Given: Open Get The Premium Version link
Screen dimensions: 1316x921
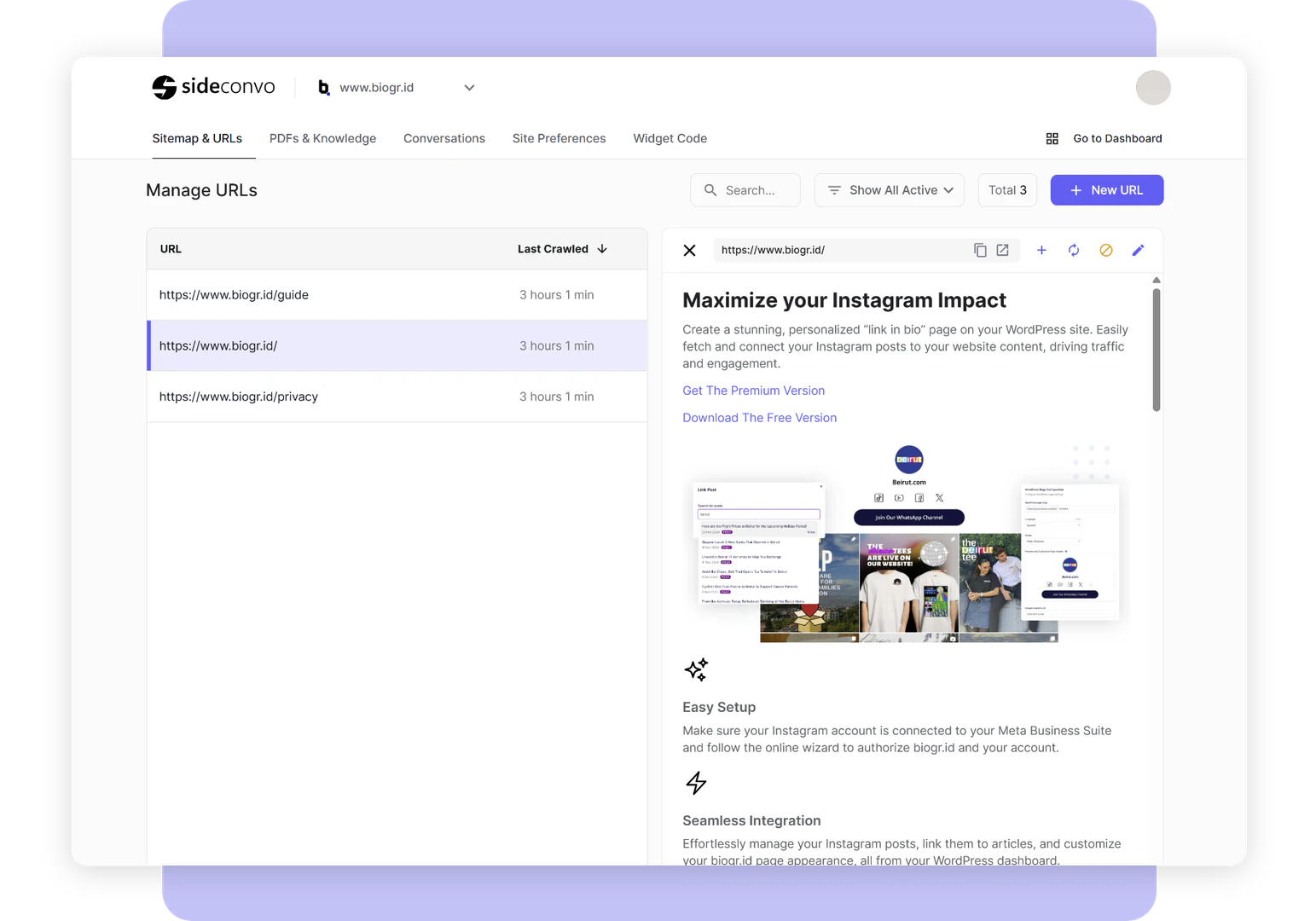Looking at the screenshot, I should click(x=753, y=391).
